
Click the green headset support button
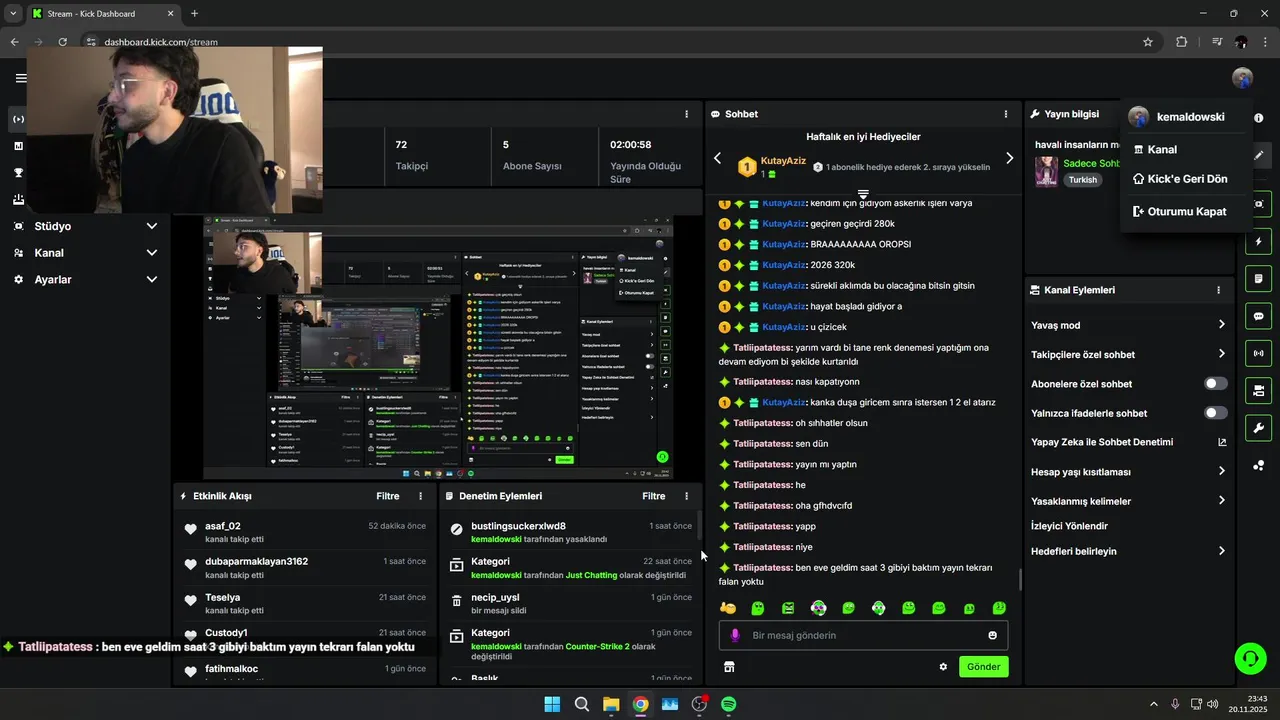(1250, 658)
